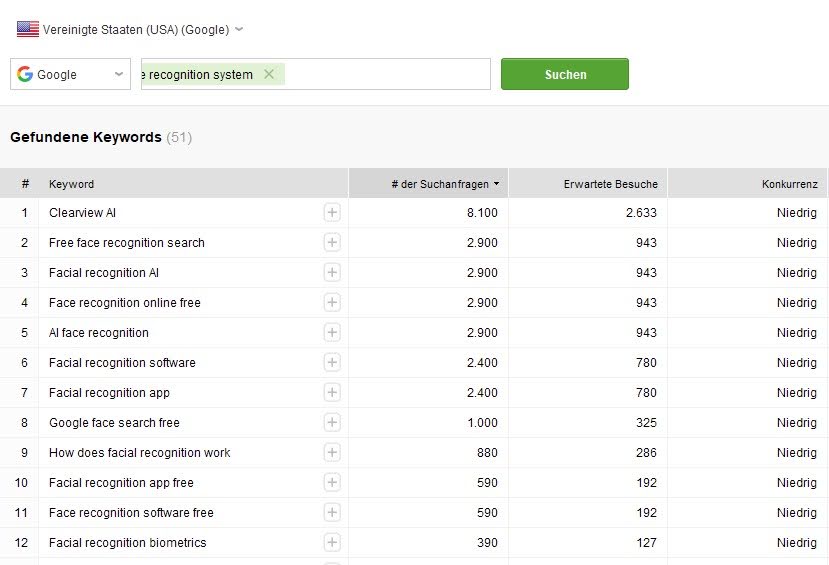Screen dimensions: 829x565
Task: Select the Facial recognition app row
Action: click(x=414, y=393)
